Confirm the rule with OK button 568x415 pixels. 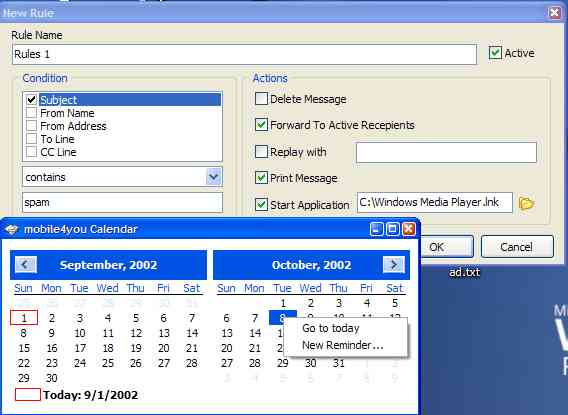[x=446, y=247]
